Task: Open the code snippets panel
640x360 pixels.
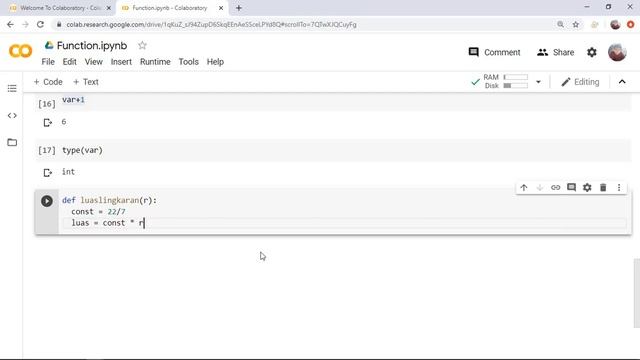Action: (x=12, y=116)
